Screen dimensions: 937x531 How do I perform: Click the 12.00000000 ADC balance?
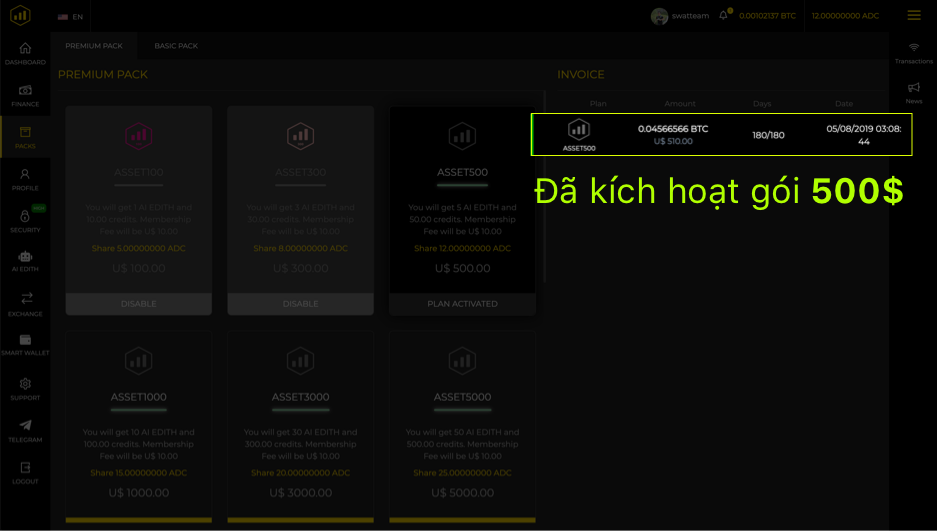845,16
